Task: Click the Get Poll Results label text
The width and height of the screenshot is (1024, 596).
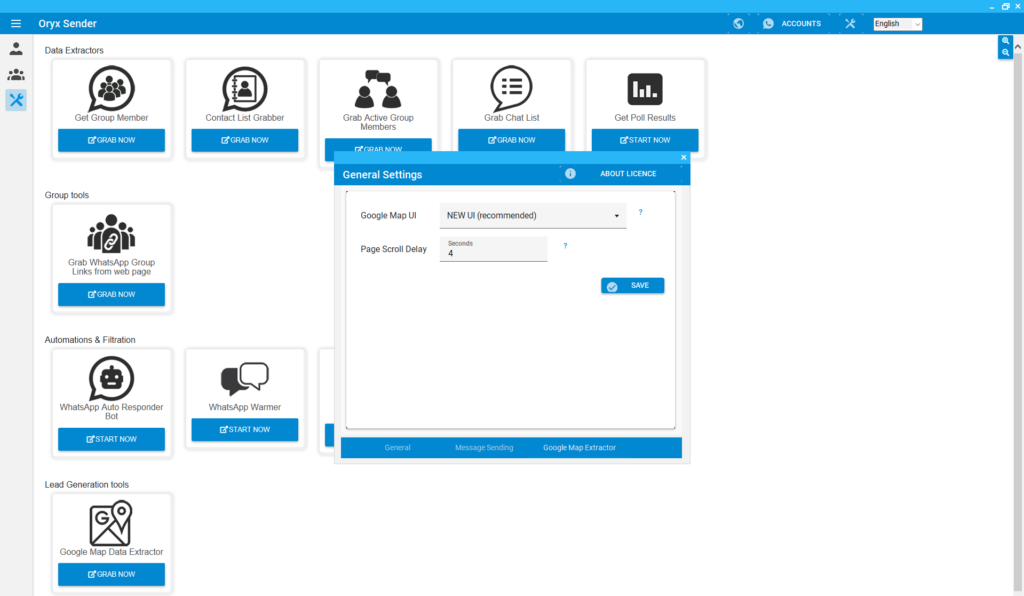Action: [x=645, y=118]
